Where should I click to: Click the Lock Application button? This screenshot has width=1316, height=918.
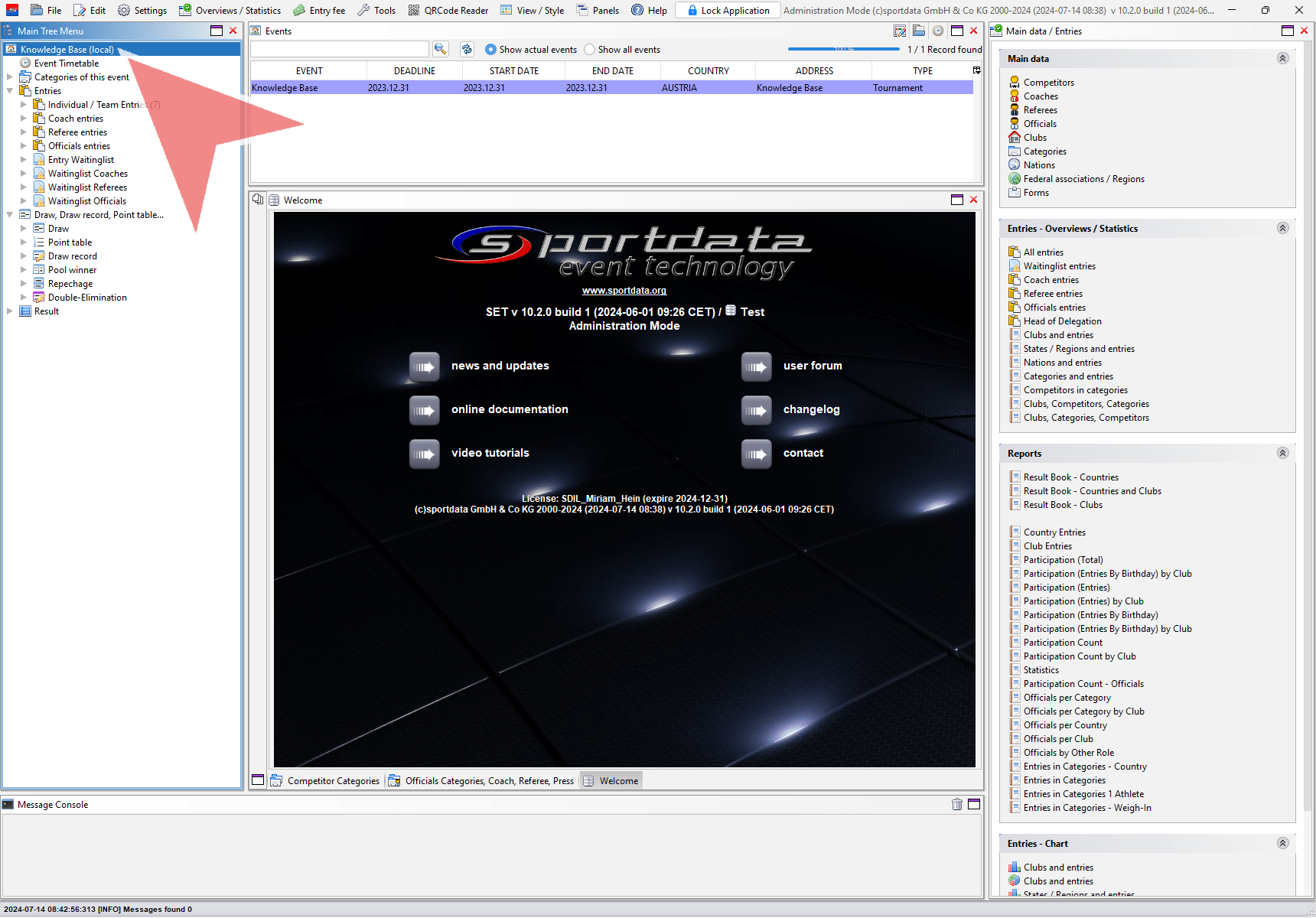[728, 10]
